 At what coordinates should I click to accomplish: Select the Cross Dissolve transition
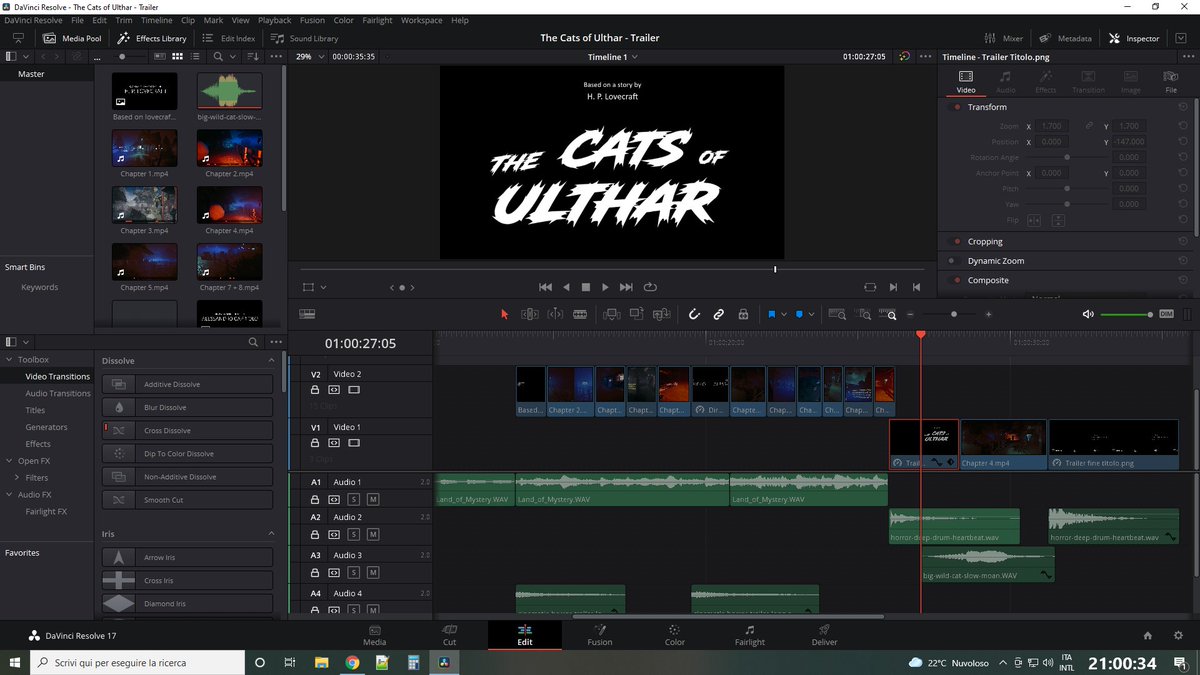click(x=188, y=430)
